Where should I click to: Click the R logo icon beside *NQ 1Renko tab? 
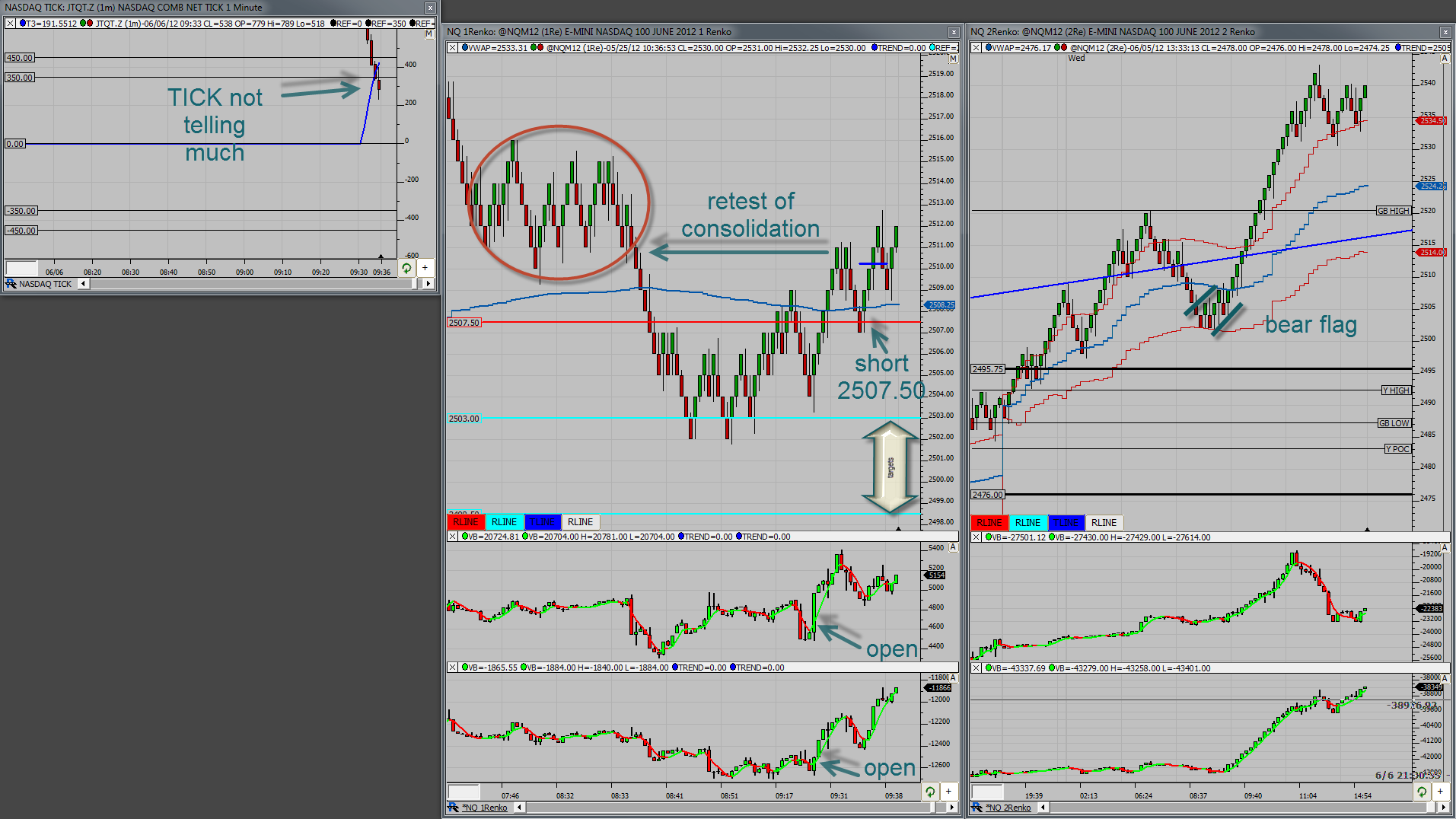(454, 808)
